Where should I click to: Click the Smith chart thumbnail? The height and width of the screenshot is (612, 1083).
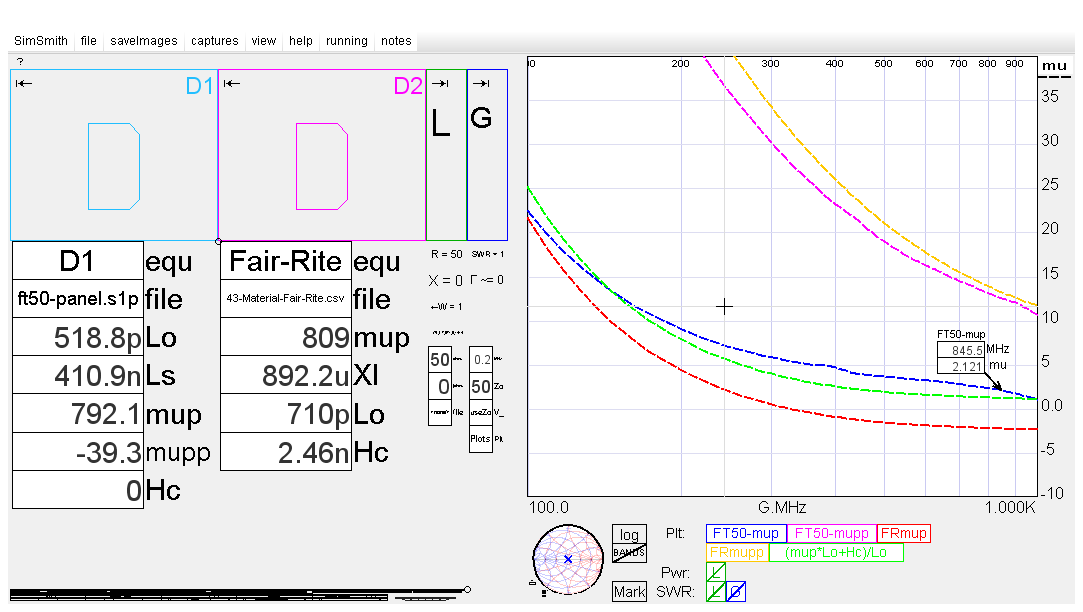point(568,559)
